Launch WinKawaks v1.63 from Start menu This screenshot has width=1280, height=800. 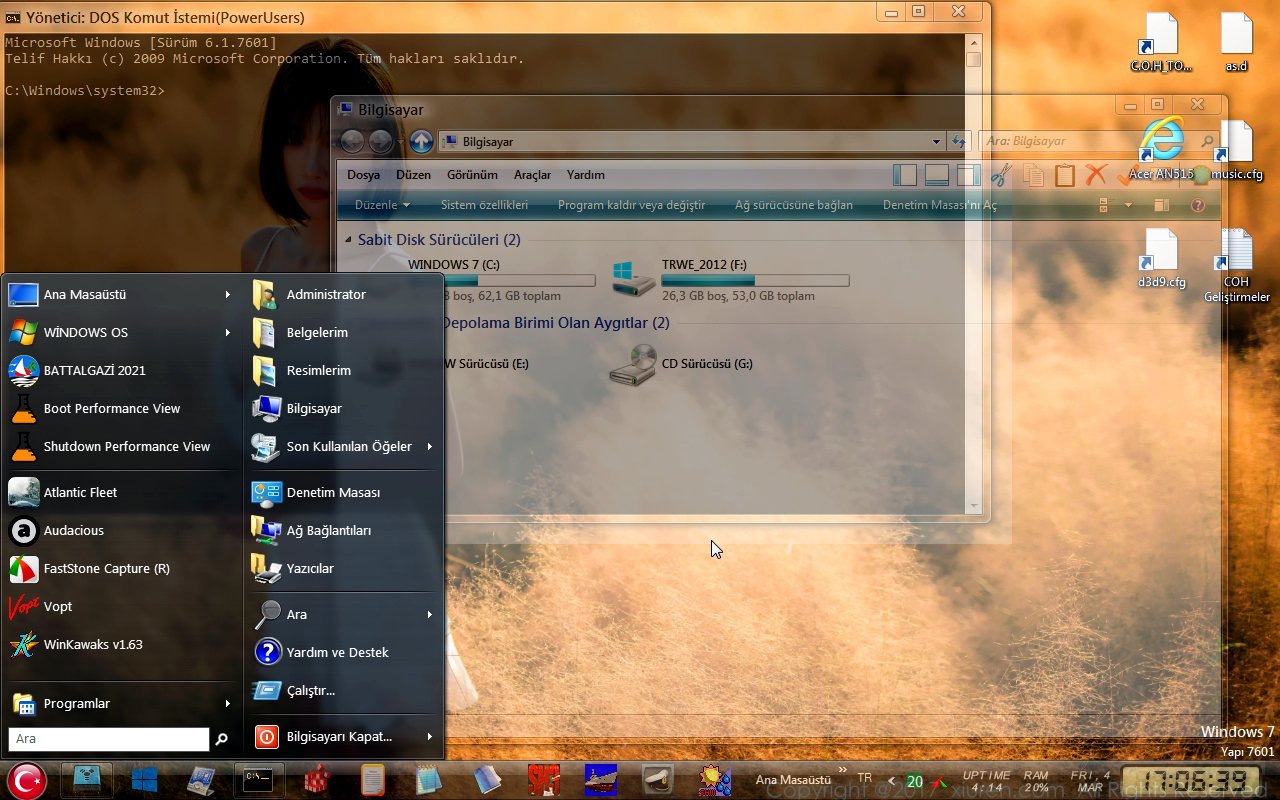(x=121, y=644)
